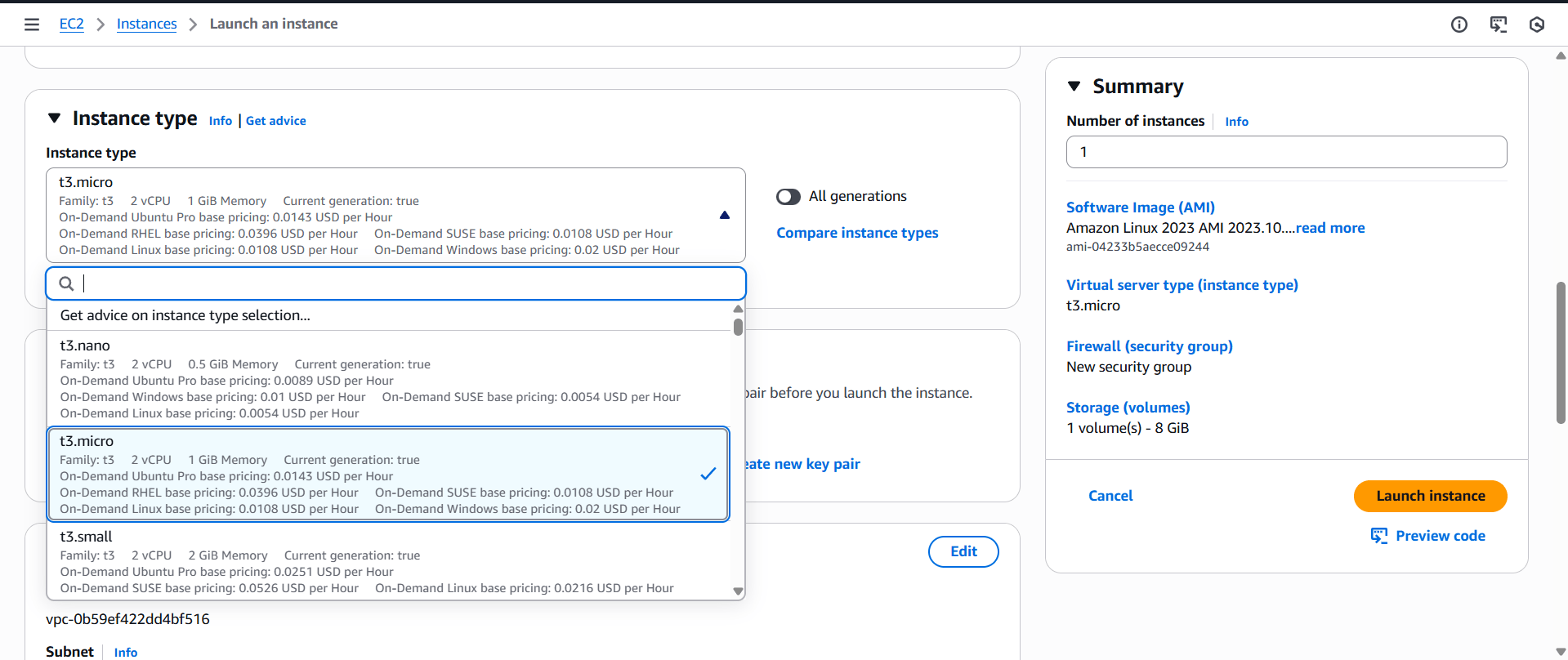Click the Preview code icon
The image size is (1568, 660).
point(1379,536)
